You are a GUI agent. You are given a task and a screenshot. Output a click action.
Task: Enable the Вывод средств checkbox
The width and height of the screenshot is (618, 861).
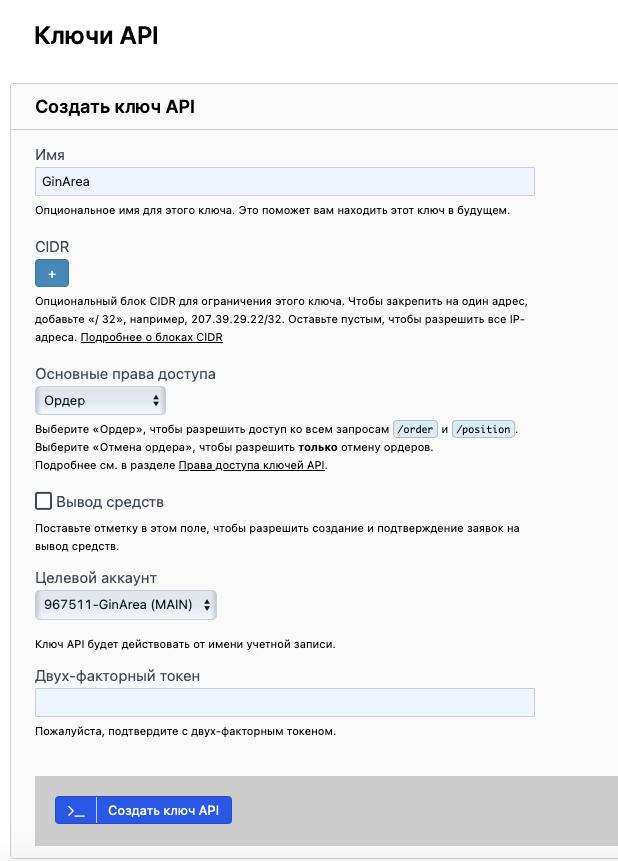coord(43,501)
